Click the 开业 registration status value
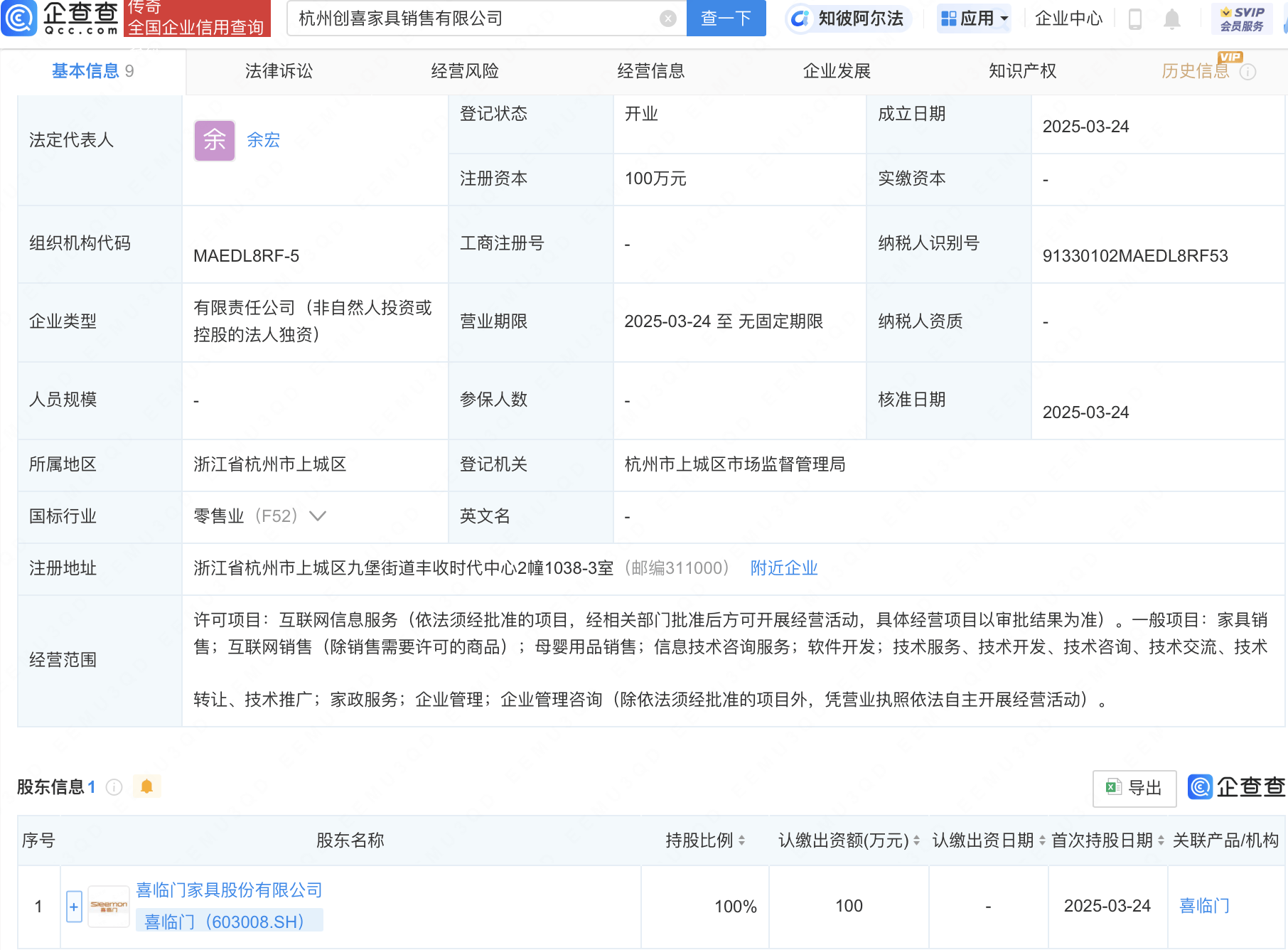Image resolution: width=1288 pixels, height=950 pixels. click(641, 114)
